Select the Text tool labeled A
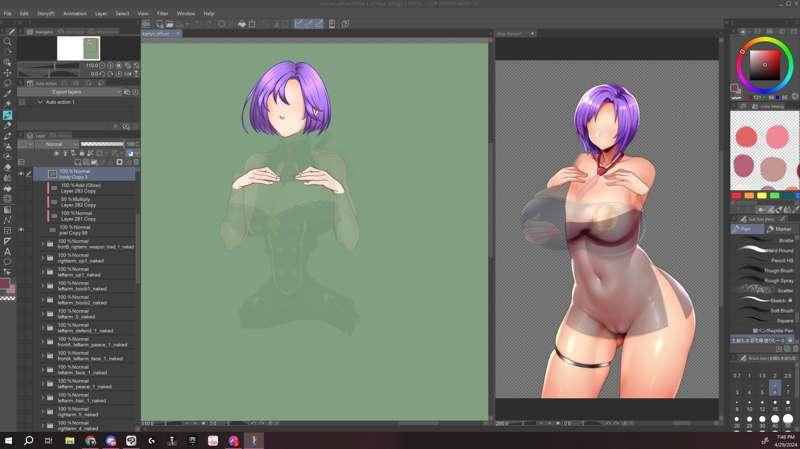This screenshot has height=449, width=800. tap(7, 252)
